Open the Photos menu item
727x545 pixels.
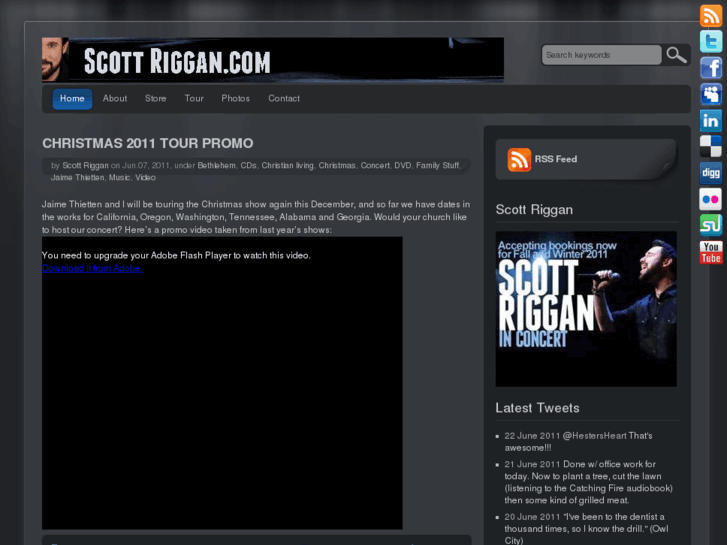point(236,99)
